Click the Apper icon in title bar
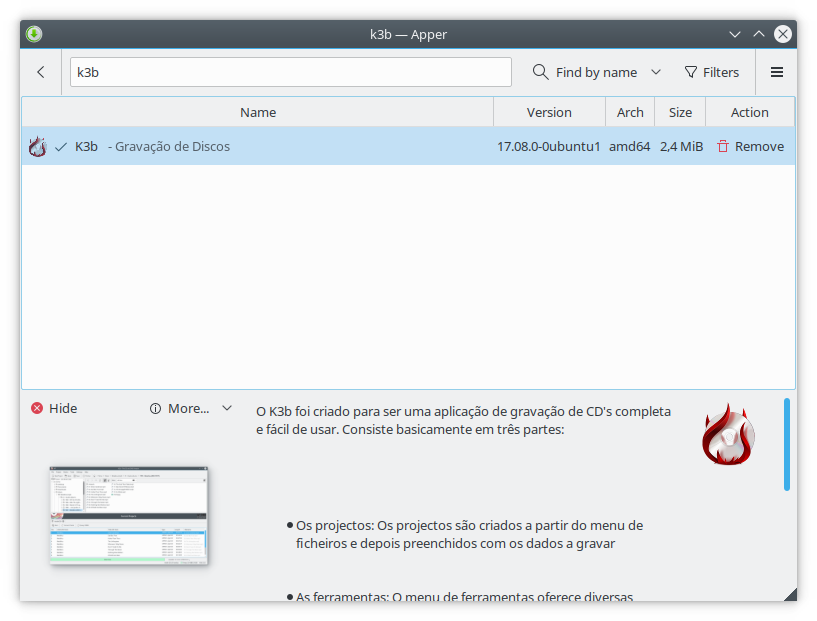 click(x=34, y=34)
